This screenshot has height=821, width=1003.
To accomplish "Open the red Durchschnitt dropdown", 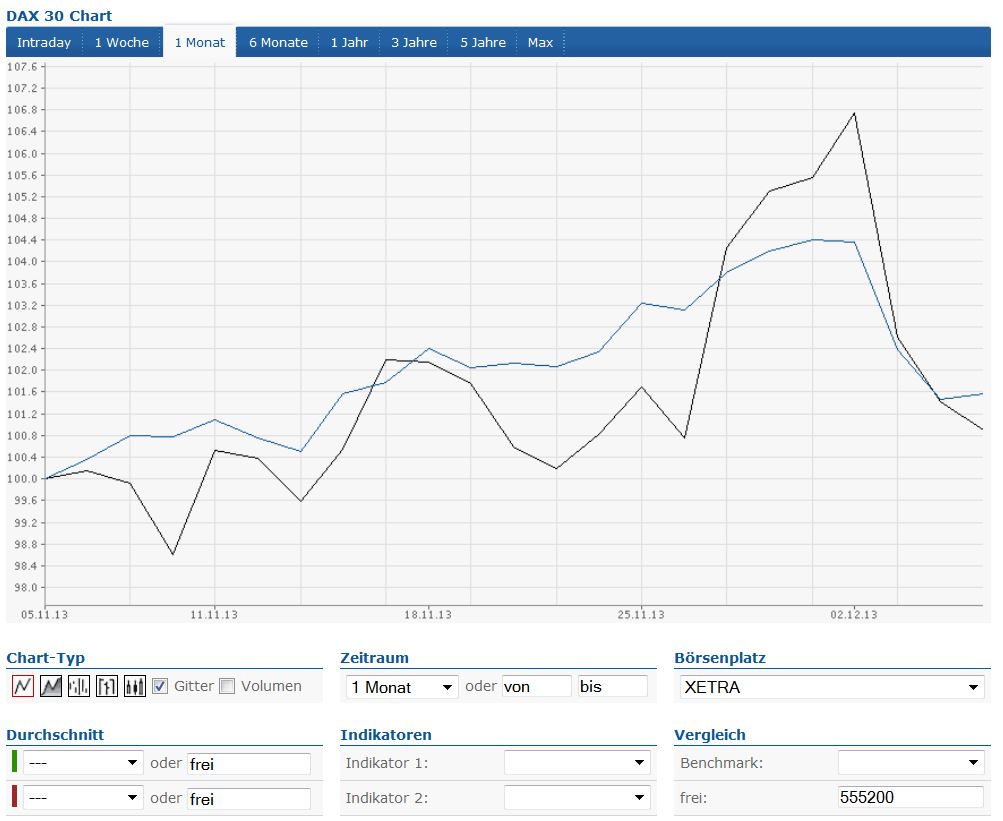I will [x=83, y=797].
